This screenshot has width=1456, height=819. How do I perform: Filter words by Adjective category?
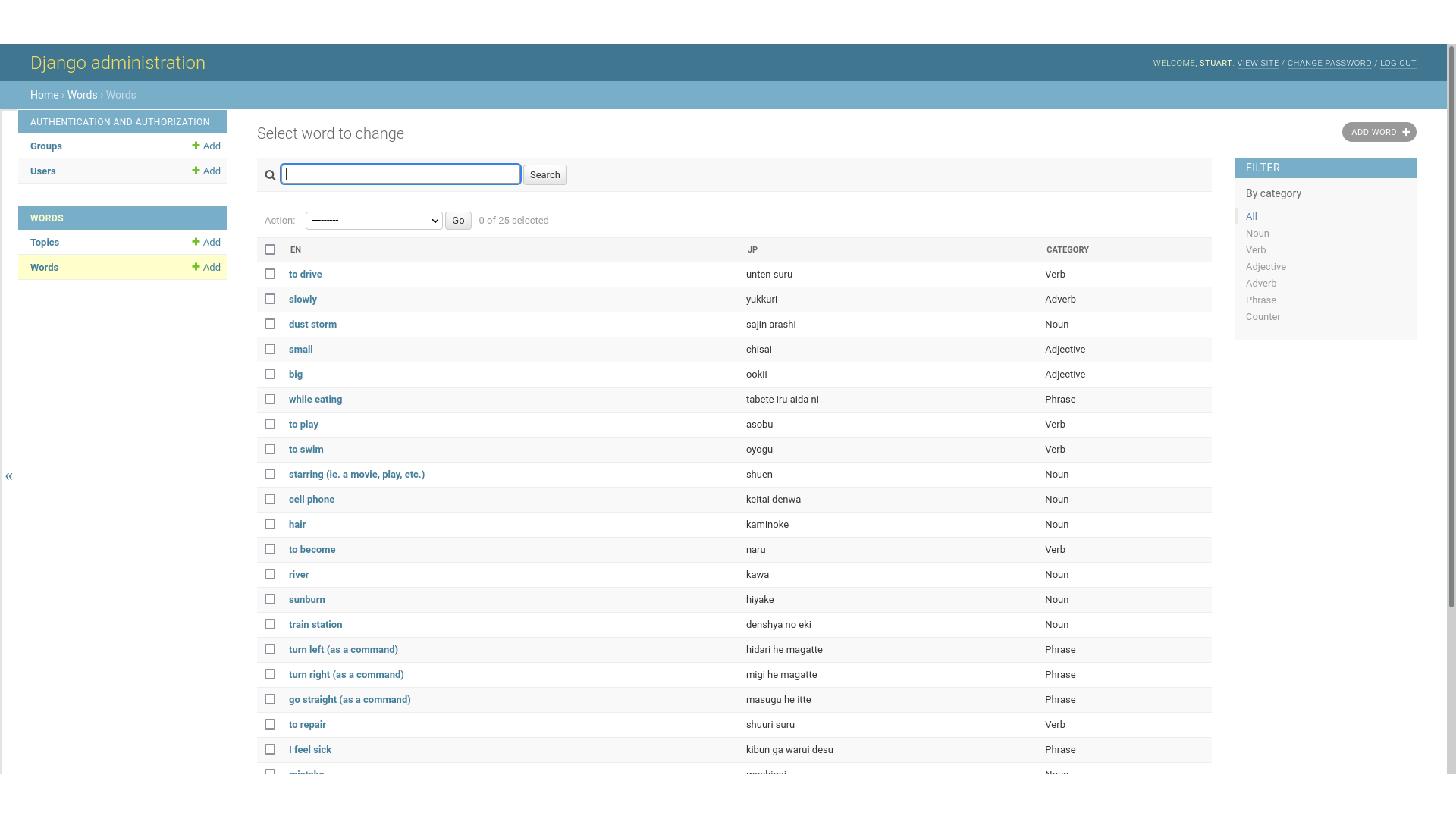pos(1266,266)
